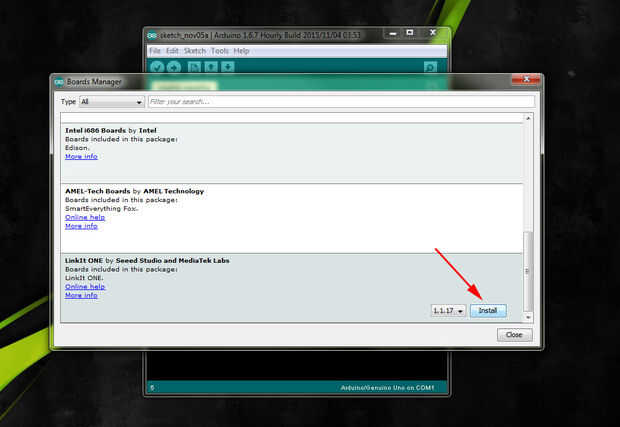Image resolution: width=620 pixels, height=427 pixels.
Task: Click the SmartEverything Fox board text
Action: 101,209
